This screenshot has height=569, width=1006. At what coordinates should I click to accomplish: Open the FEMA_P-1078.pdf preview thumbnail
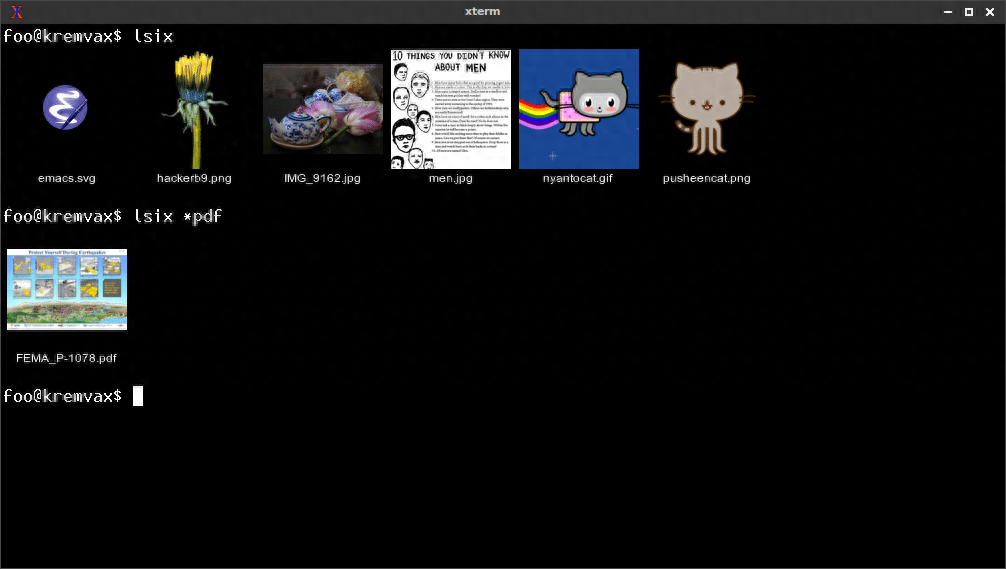(67, 289)
